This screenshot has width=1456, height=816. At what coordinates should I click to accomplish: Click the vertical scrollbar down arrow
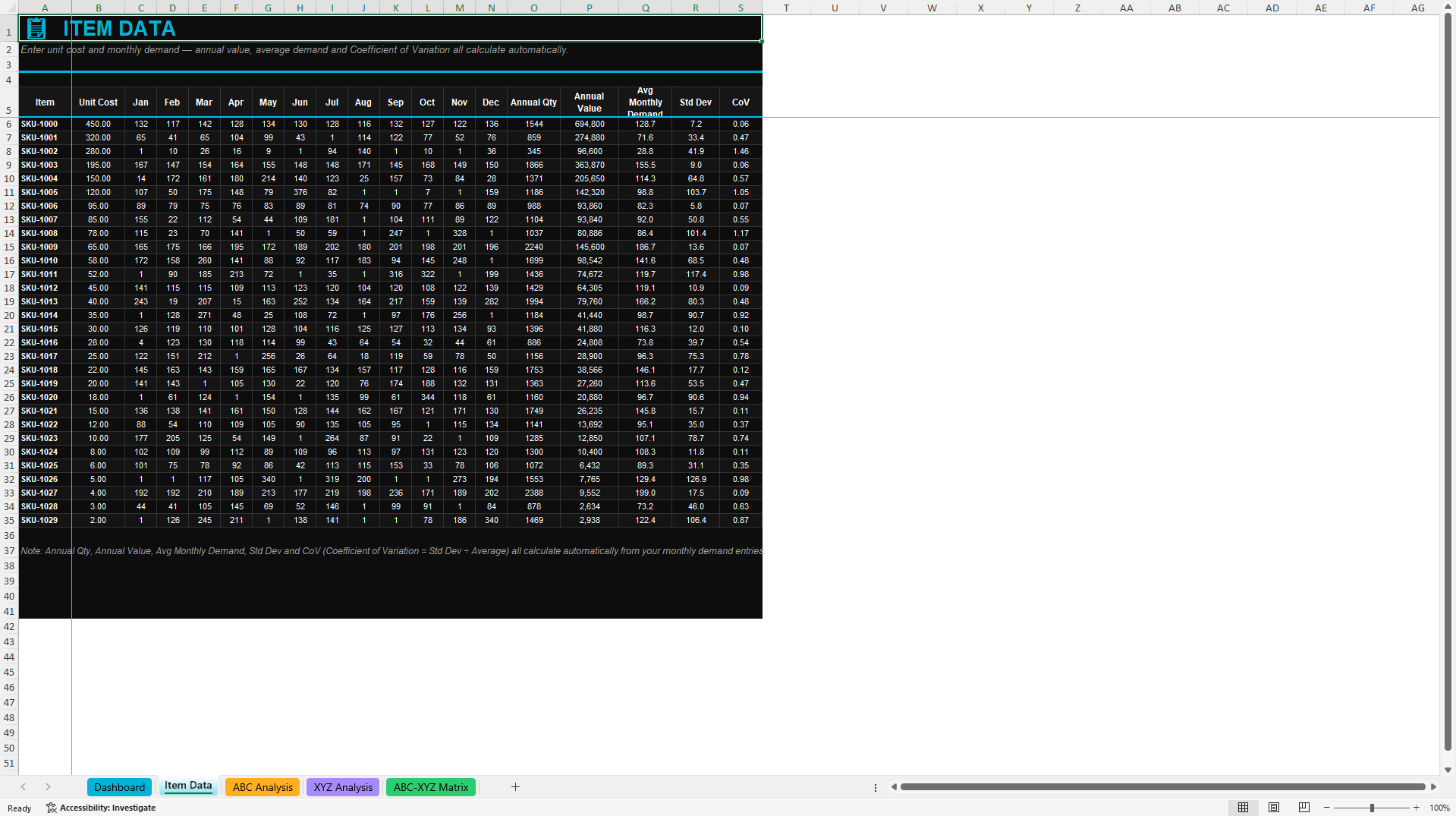[x=1448, y=770]
